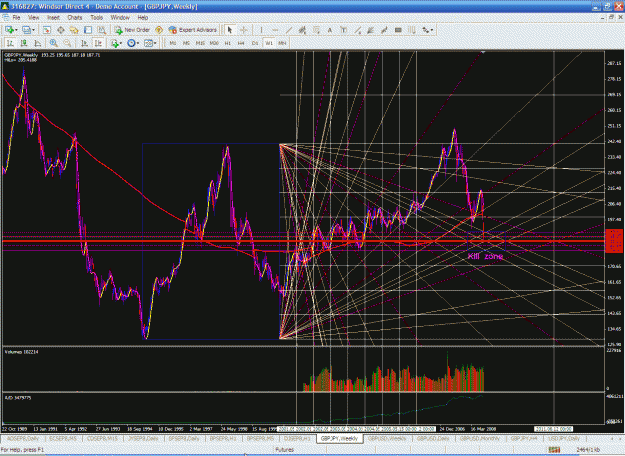
Task: Open the Templates icon
Action: pyautogui.click(x=148, y=43)
